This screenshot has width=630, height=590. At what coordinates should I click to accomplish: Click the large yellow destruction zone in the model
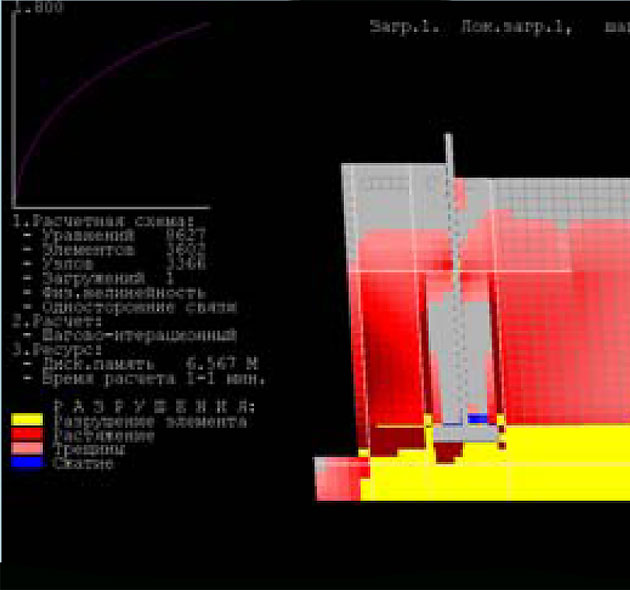click(560, 460)
